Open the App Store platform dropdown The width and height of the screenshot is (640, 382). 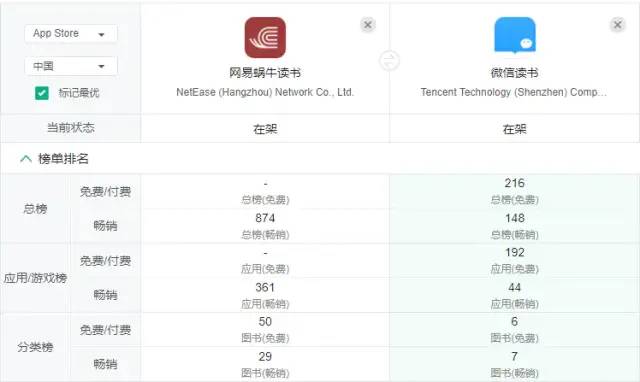coord(71,33)
